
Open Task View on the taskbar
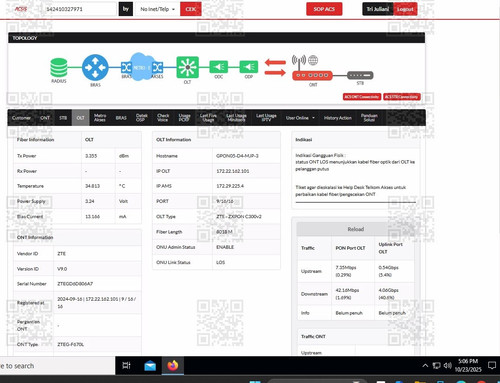pyautogui.click(x=126, y=366)
